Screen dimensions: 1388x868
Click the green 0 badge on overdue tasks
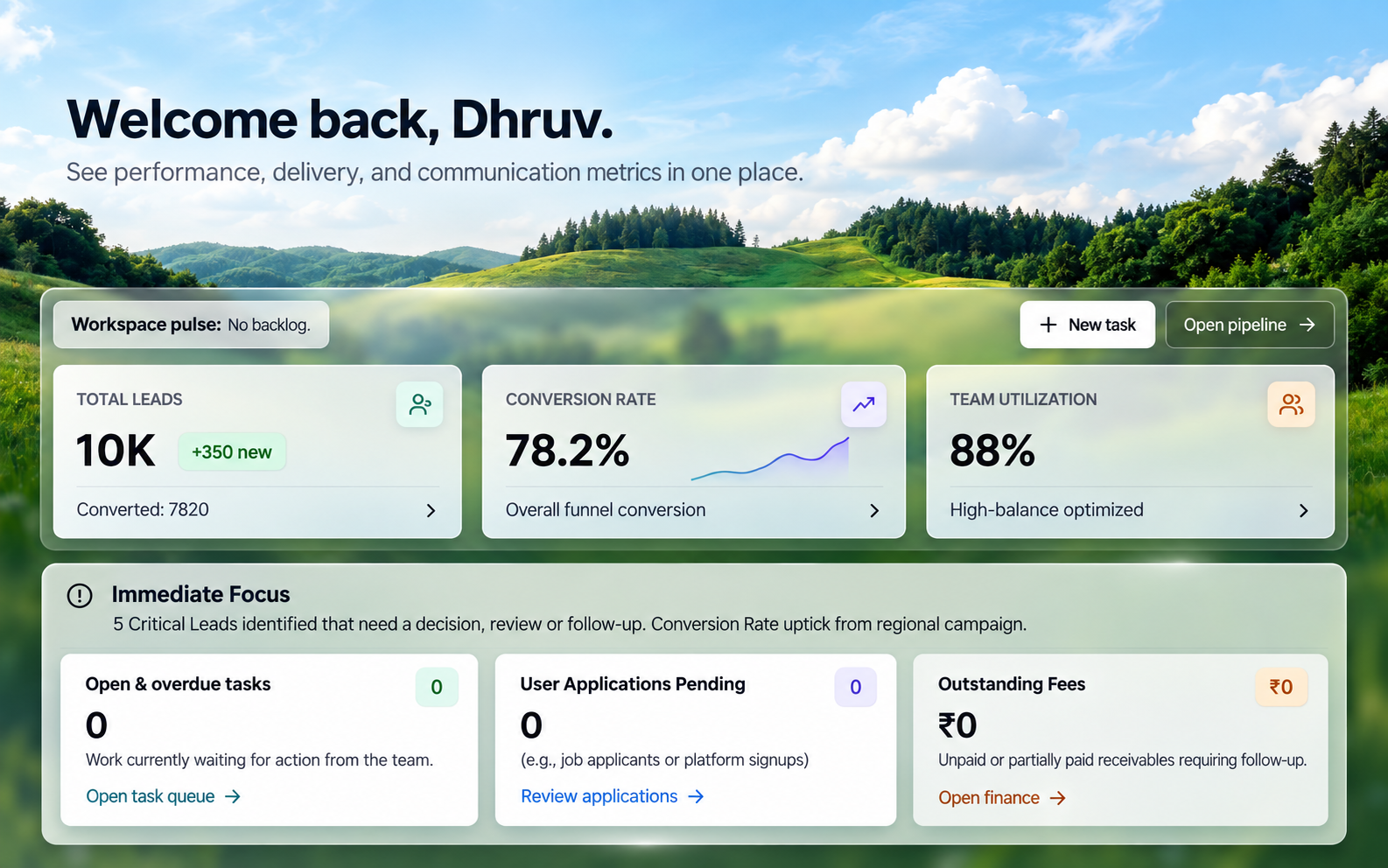(437, 687)
